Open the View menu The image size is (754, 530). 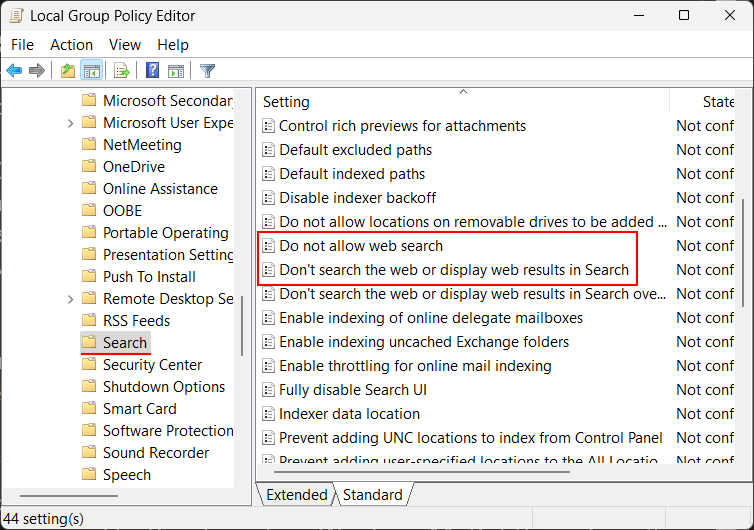(x=125, y=44)
